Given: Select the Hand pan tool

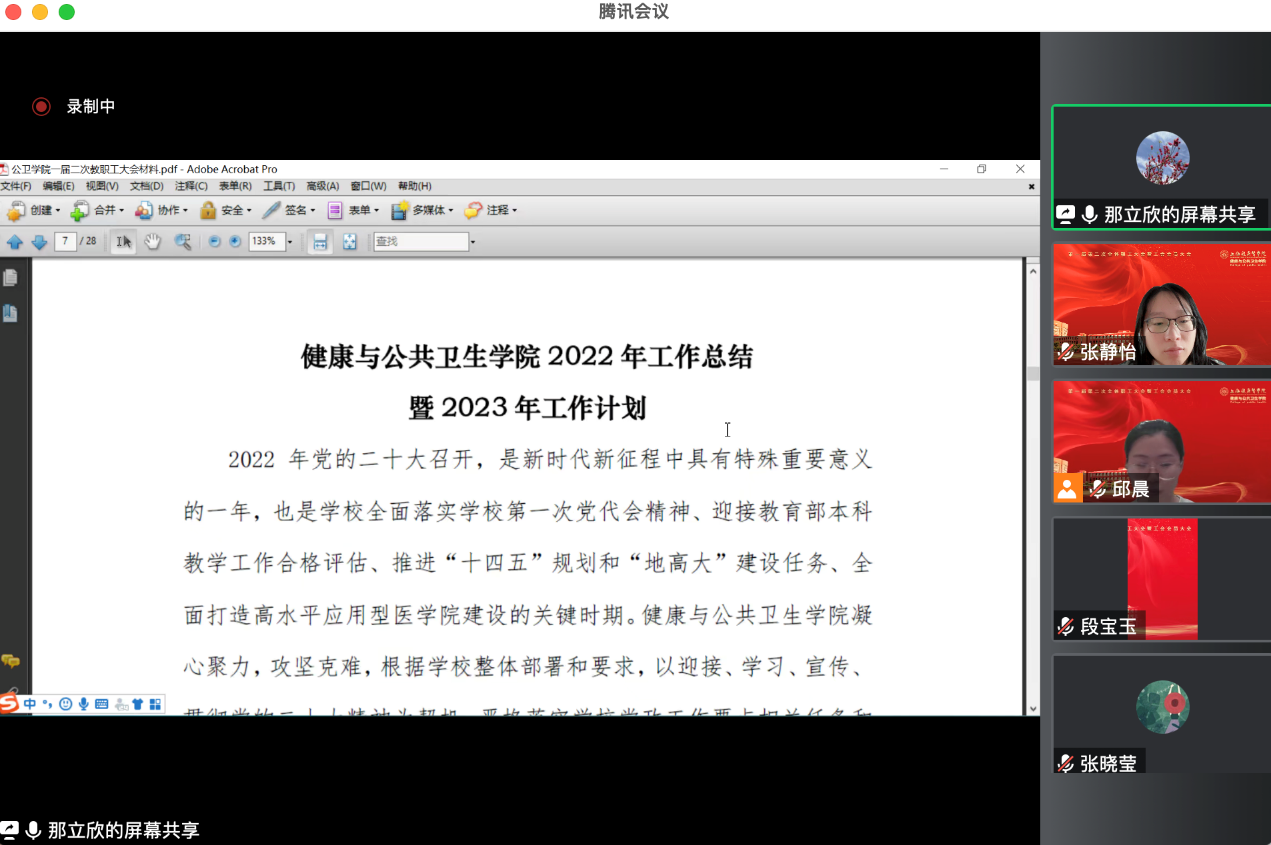Looking at the screenshot, I should click(153, 241).
